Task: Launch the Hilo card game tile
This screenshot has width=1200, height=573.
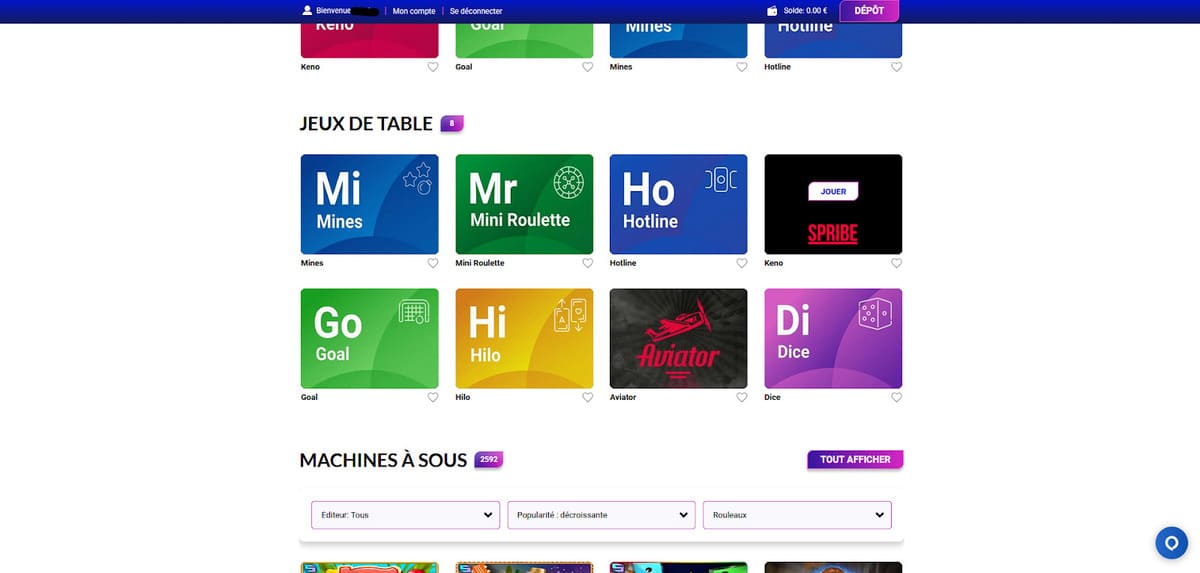Action: coord(524,338)
